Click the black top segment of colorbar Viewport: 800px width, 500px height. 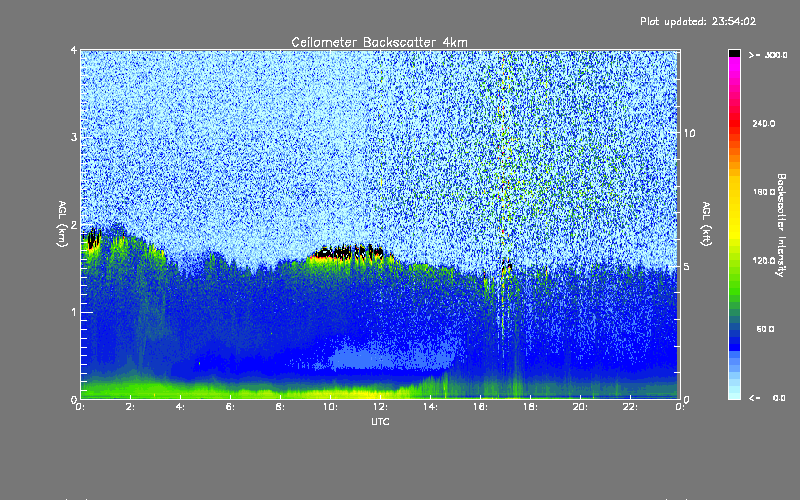tap(734, 53)
